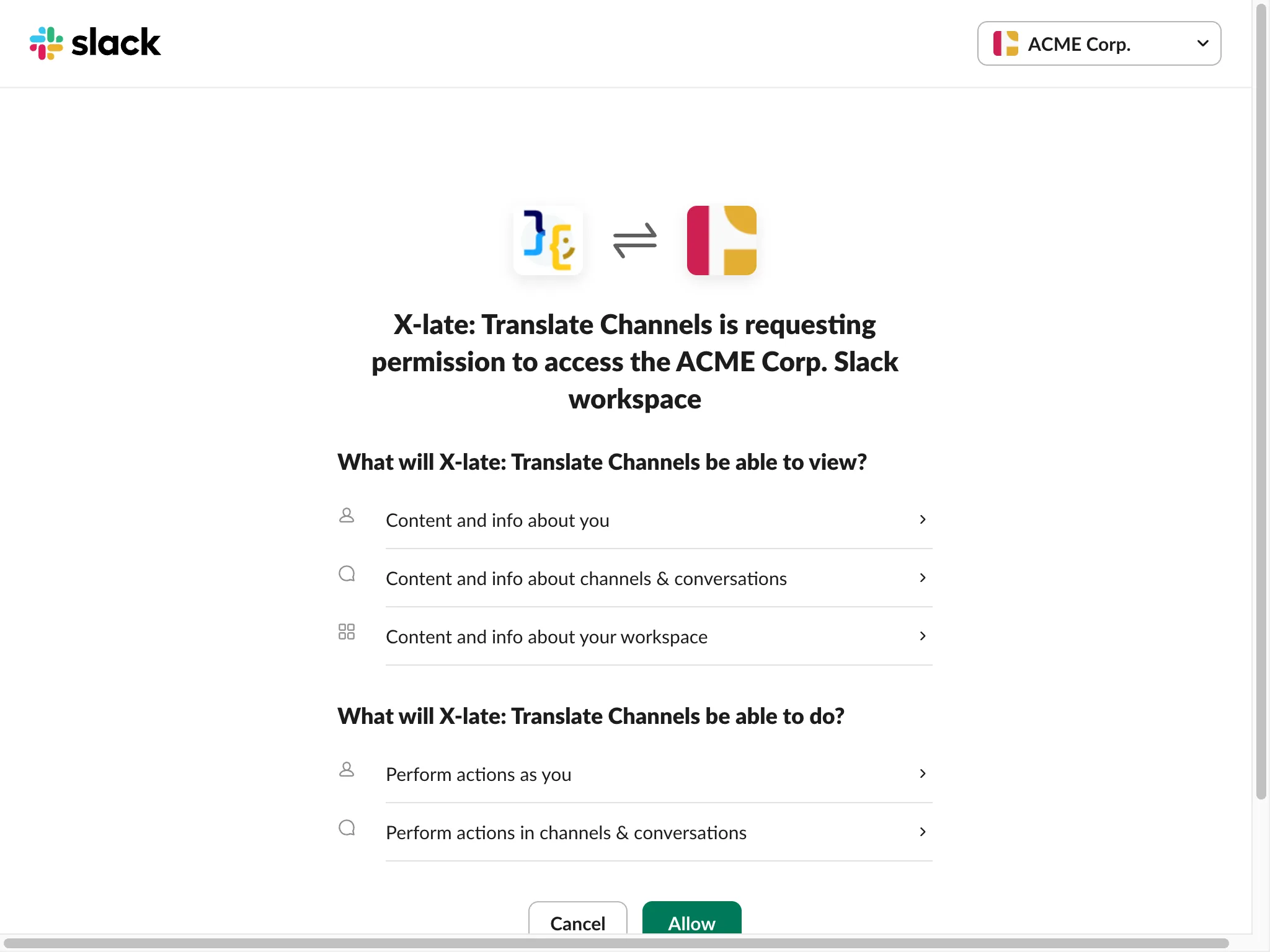
Task: Click the X-late app icon
Action: (548, 240)
